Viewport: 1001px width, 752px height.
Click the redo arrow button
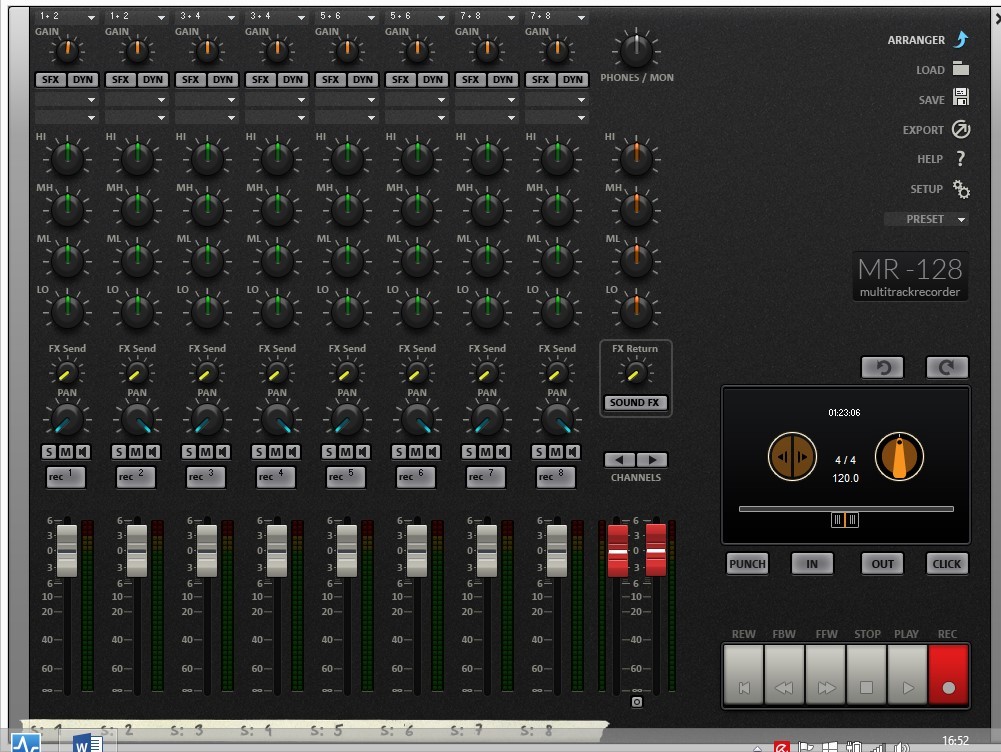tap(947, 367)
